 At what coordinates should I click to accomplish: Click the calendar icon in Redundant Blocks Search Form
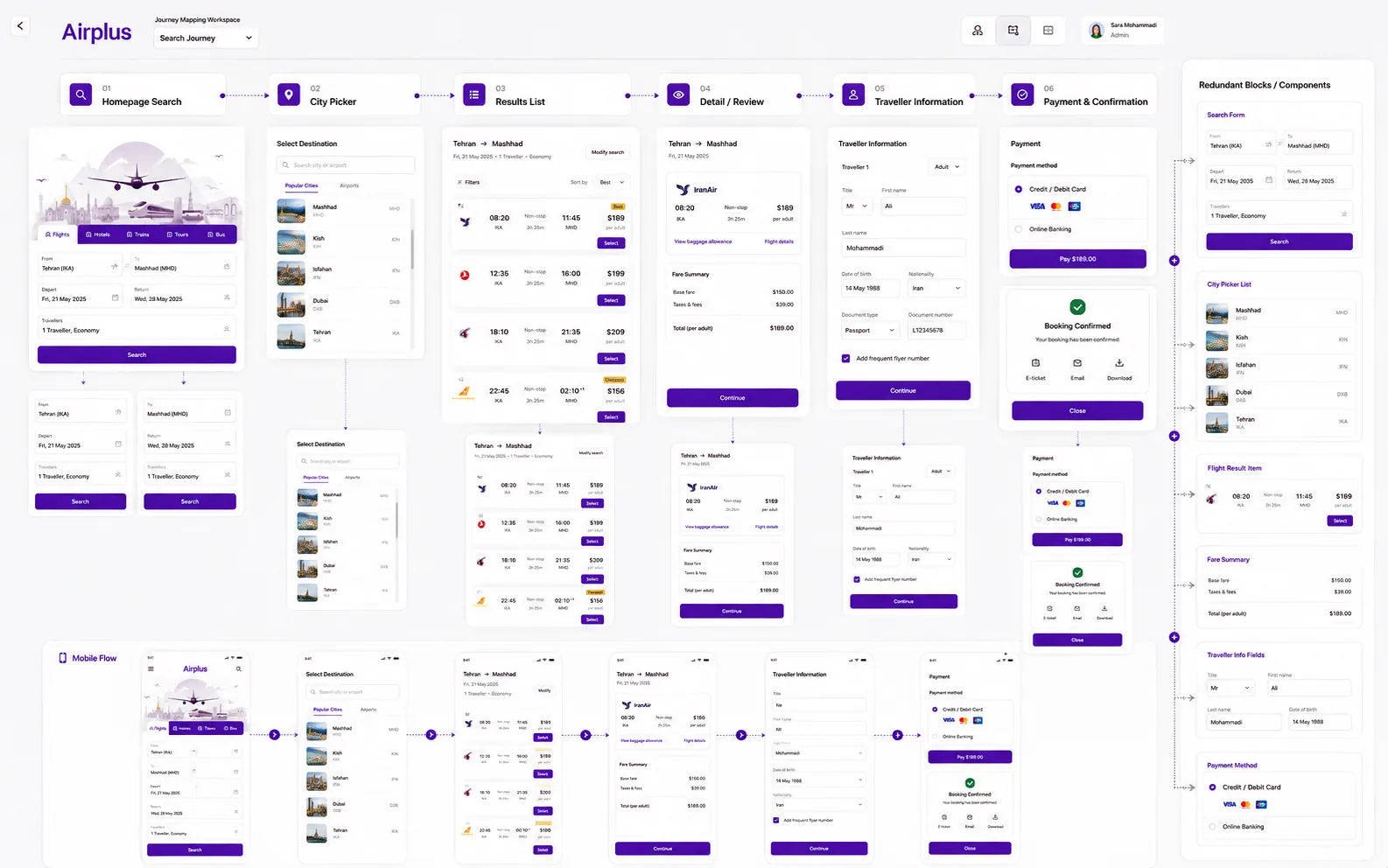click(1269, 181)
